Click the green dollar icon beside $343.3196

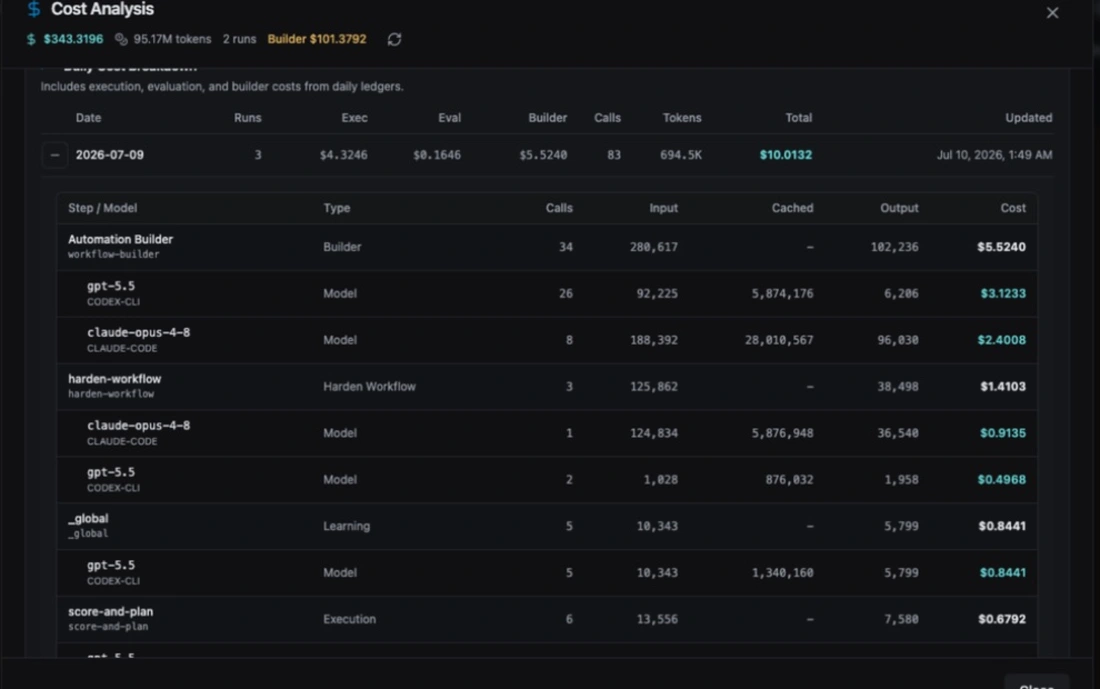[x=31, y=39]
